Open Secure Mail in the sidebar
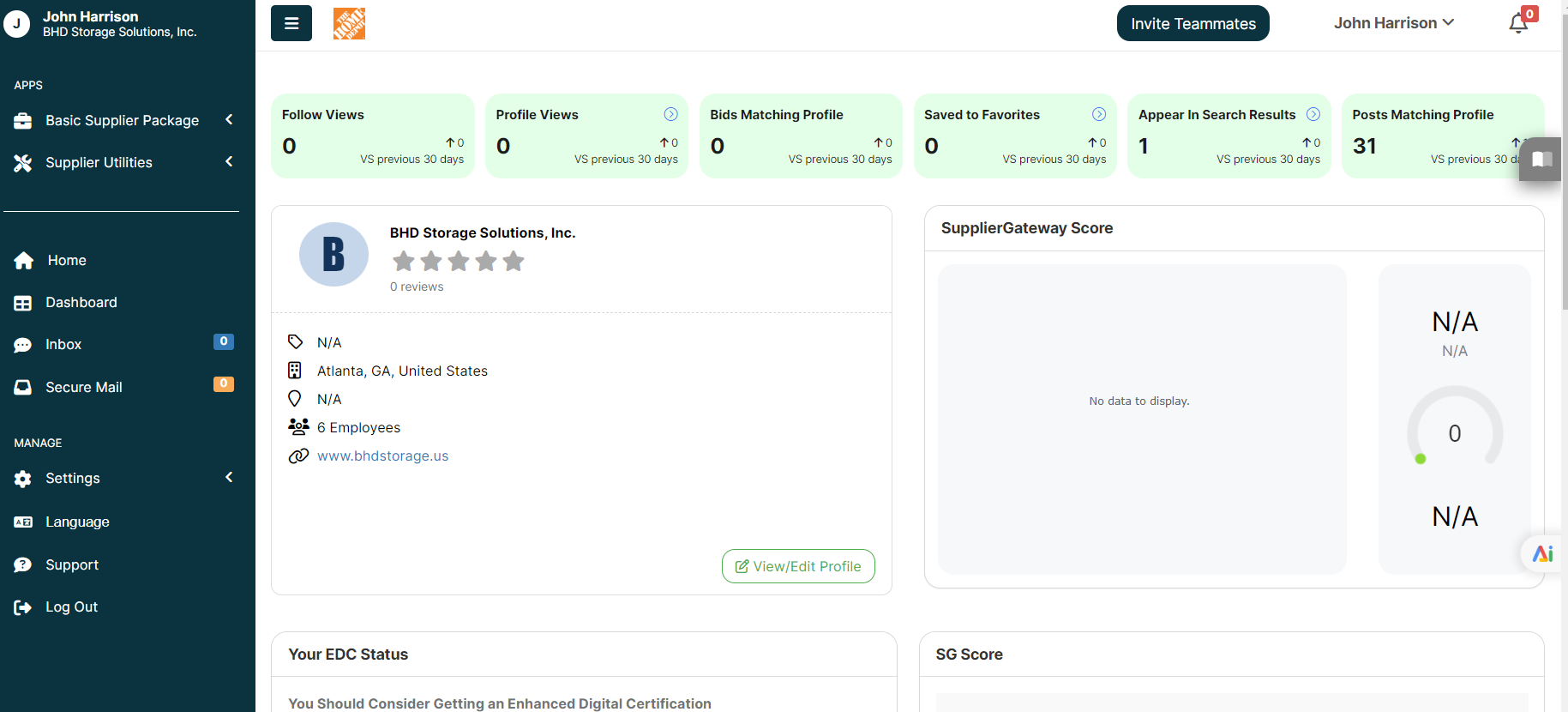The width and height of the screenshot is (1568, 712). click(83, 387)
